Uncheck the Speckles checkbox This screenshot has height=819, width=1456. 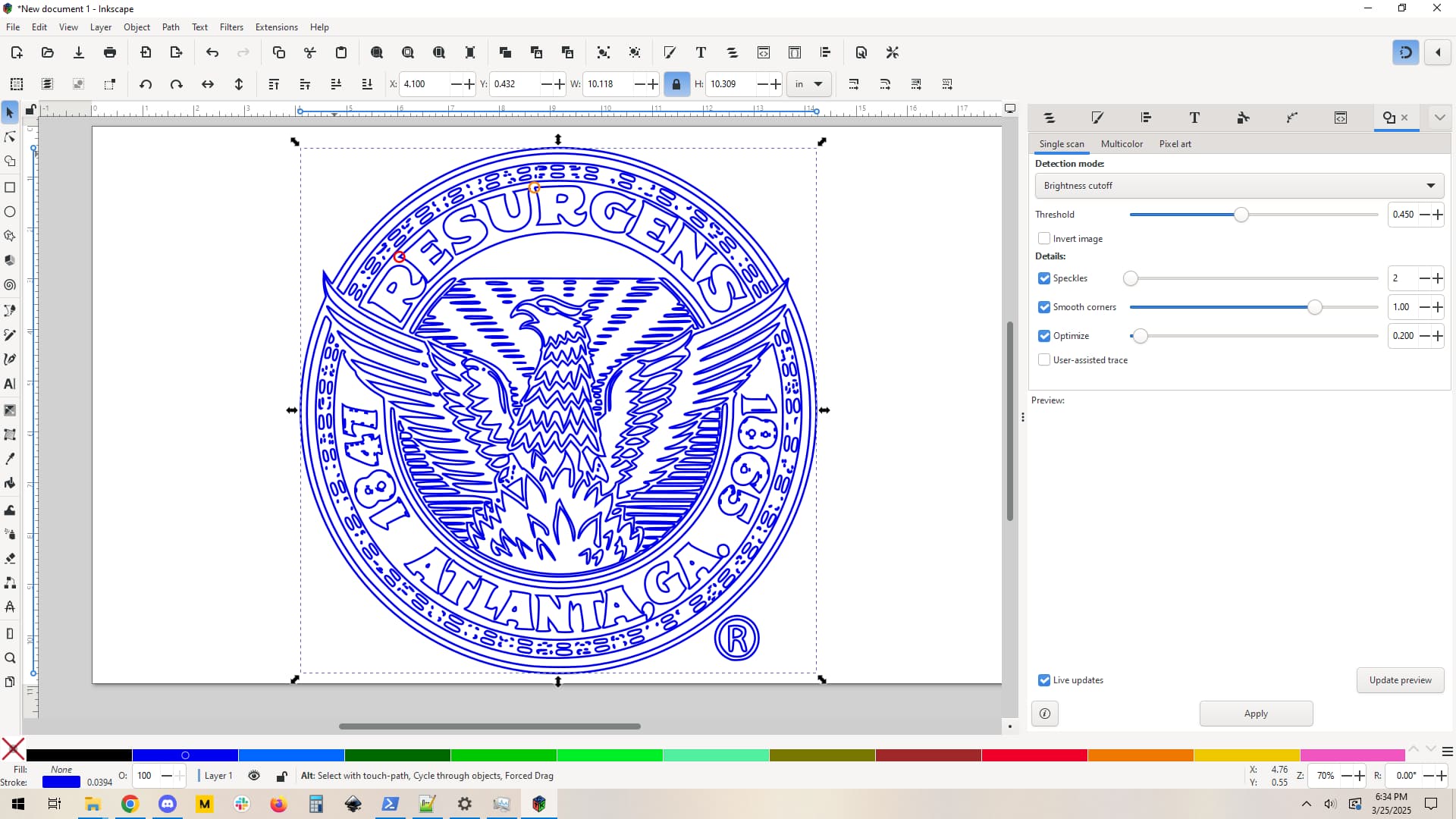click(1044, 278)
